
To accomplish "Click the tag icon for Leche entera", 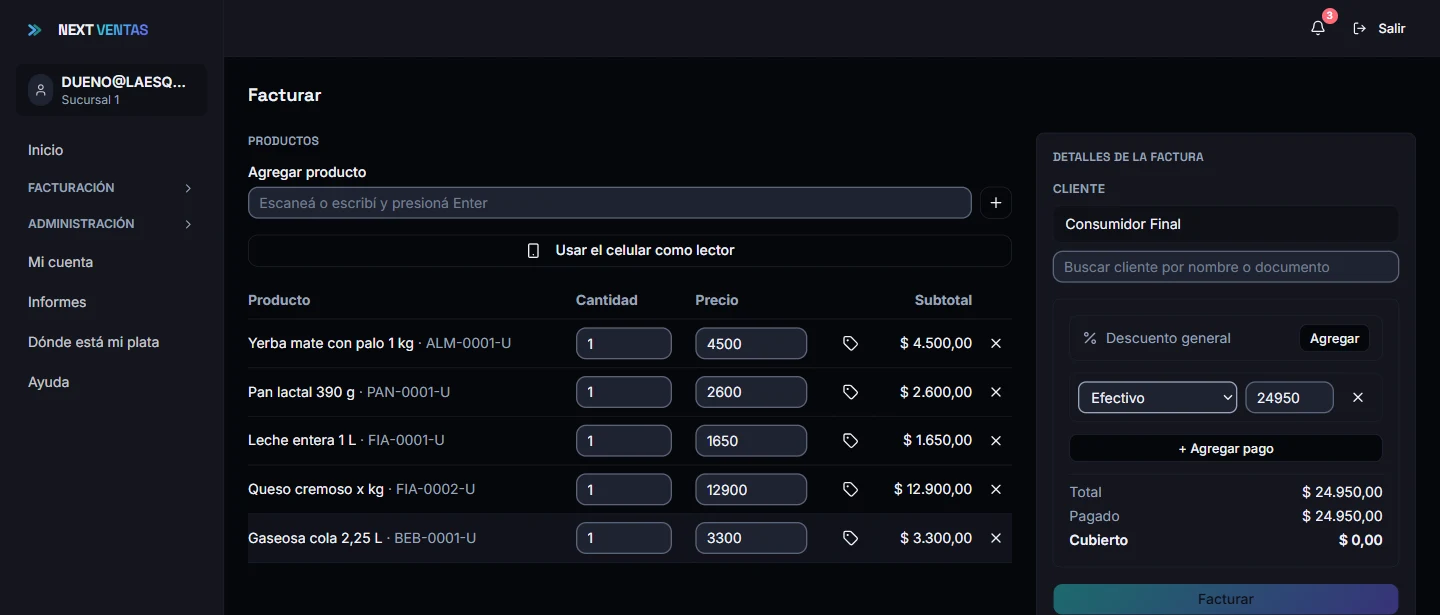I will [850, 440].
